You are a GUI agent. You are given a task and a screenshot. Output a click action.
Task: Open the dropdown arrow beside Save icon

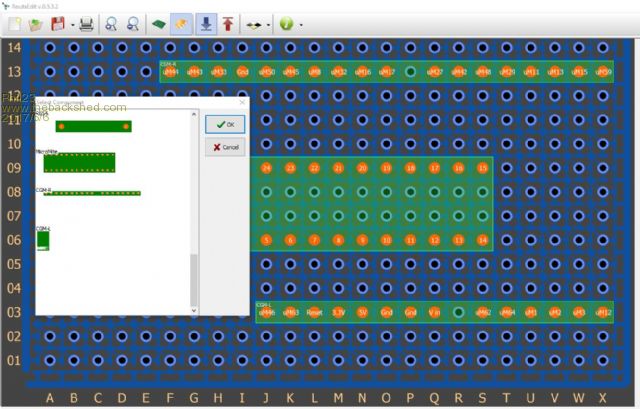(72, 24)
